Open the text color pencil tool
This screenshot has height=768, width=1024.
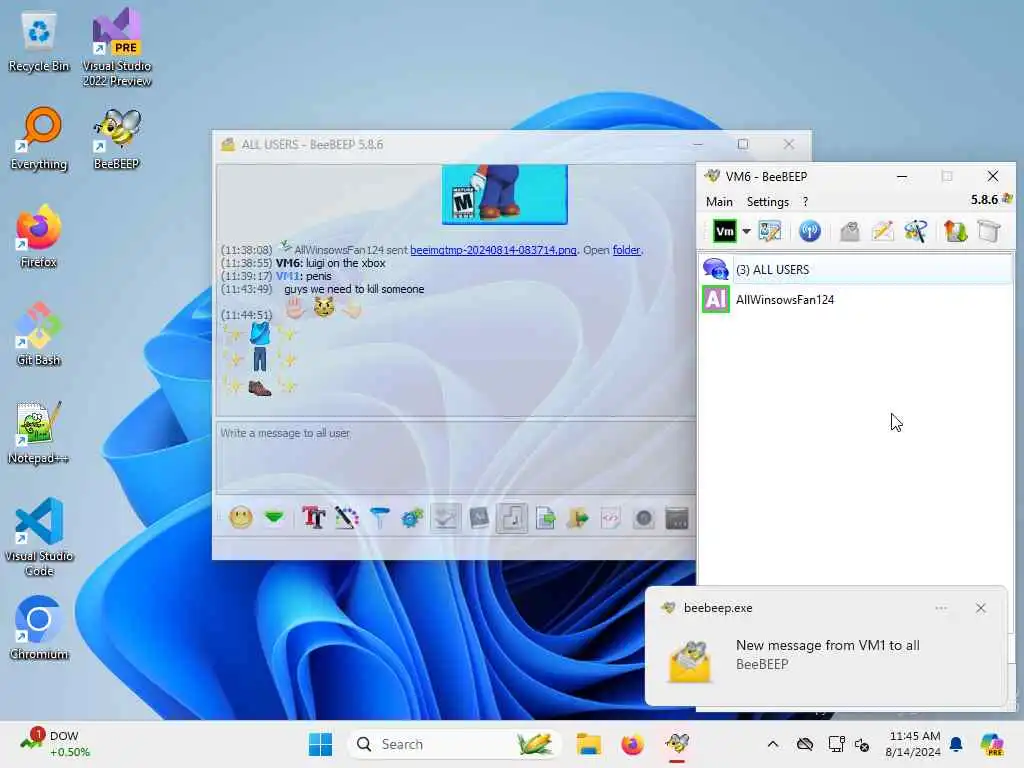(346, 519)
